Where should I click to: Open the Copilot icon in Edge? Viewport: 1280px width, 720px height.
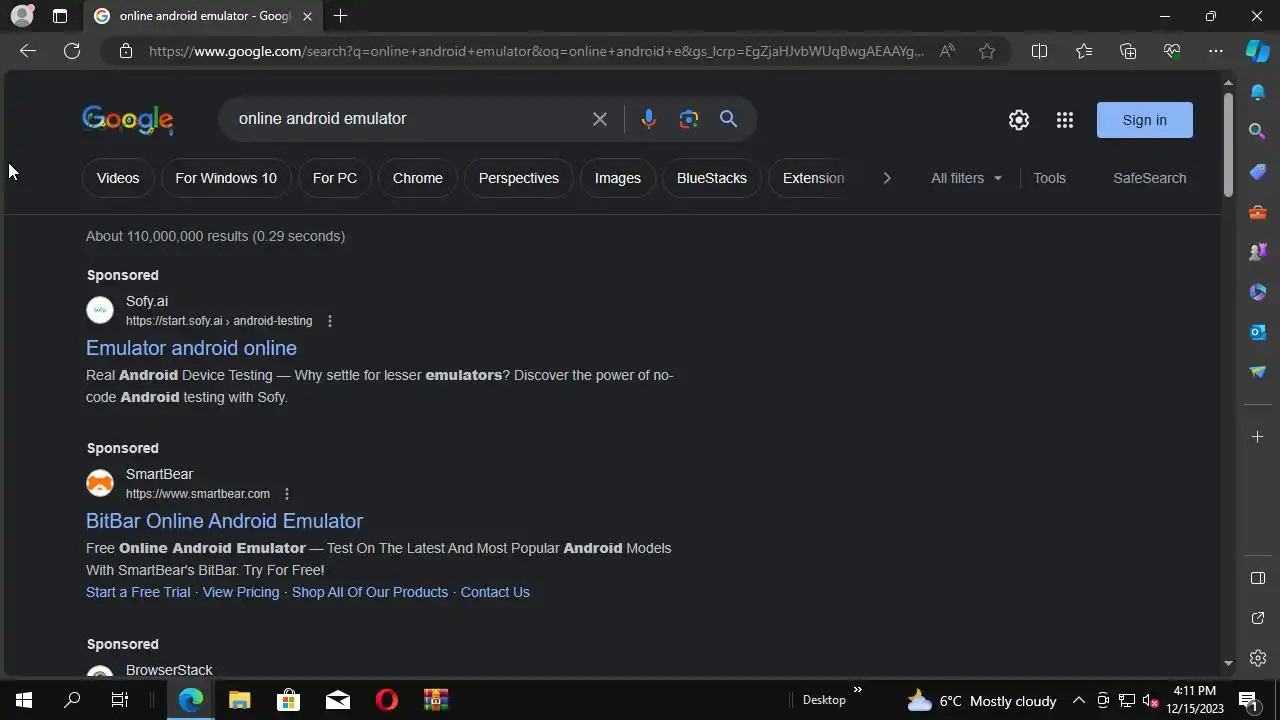(1257, 51)
